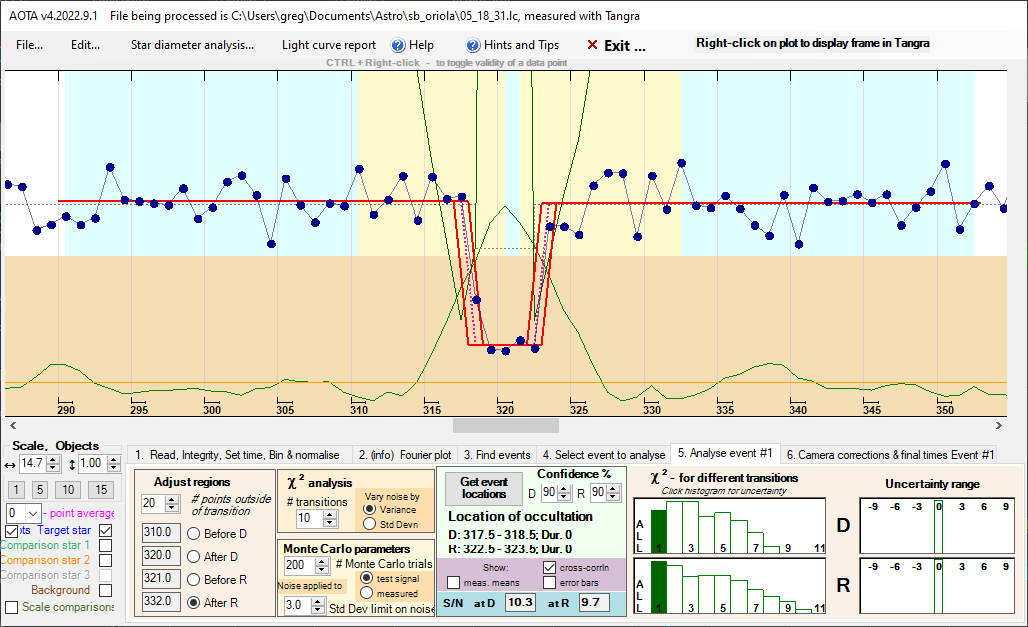Uncheck the cross-corrln checkbox
The height and width of the screenshot is (627, 1028).
(549, 567)
